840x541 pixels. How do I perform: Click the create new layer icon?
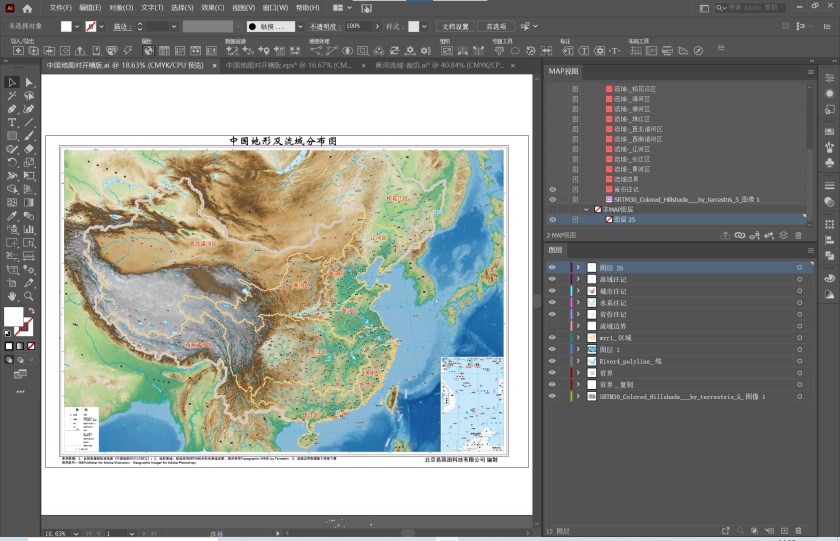pos(784,531)
